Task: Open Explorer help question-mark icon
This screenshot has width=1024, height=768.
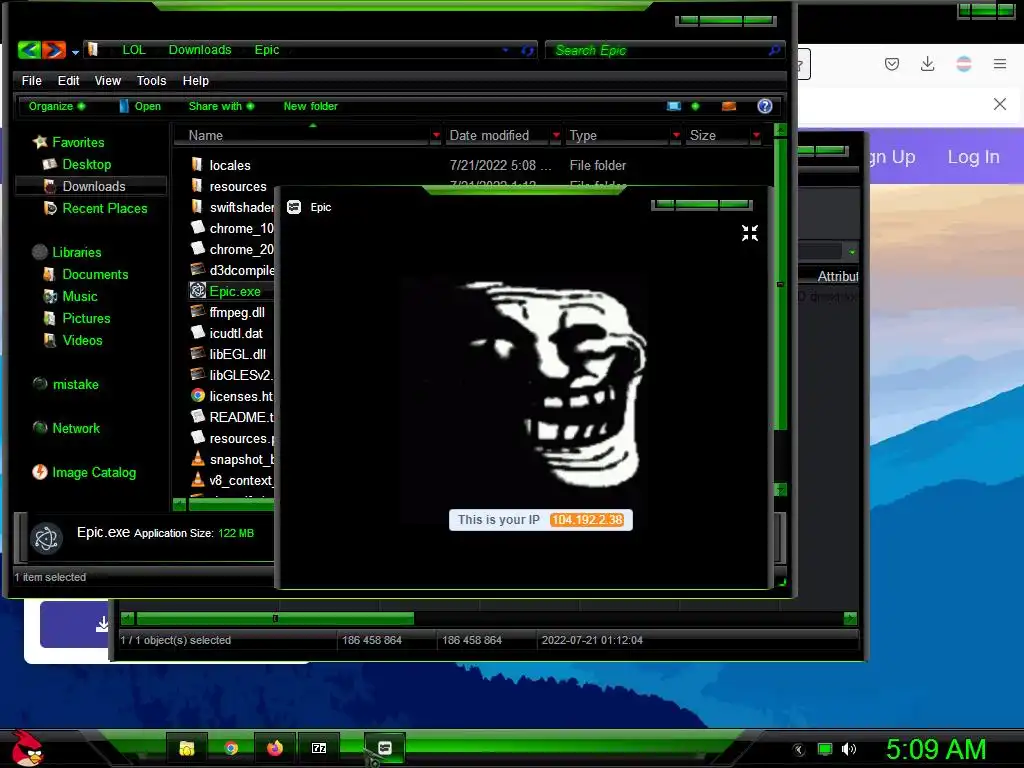Action: click(765, 106)
